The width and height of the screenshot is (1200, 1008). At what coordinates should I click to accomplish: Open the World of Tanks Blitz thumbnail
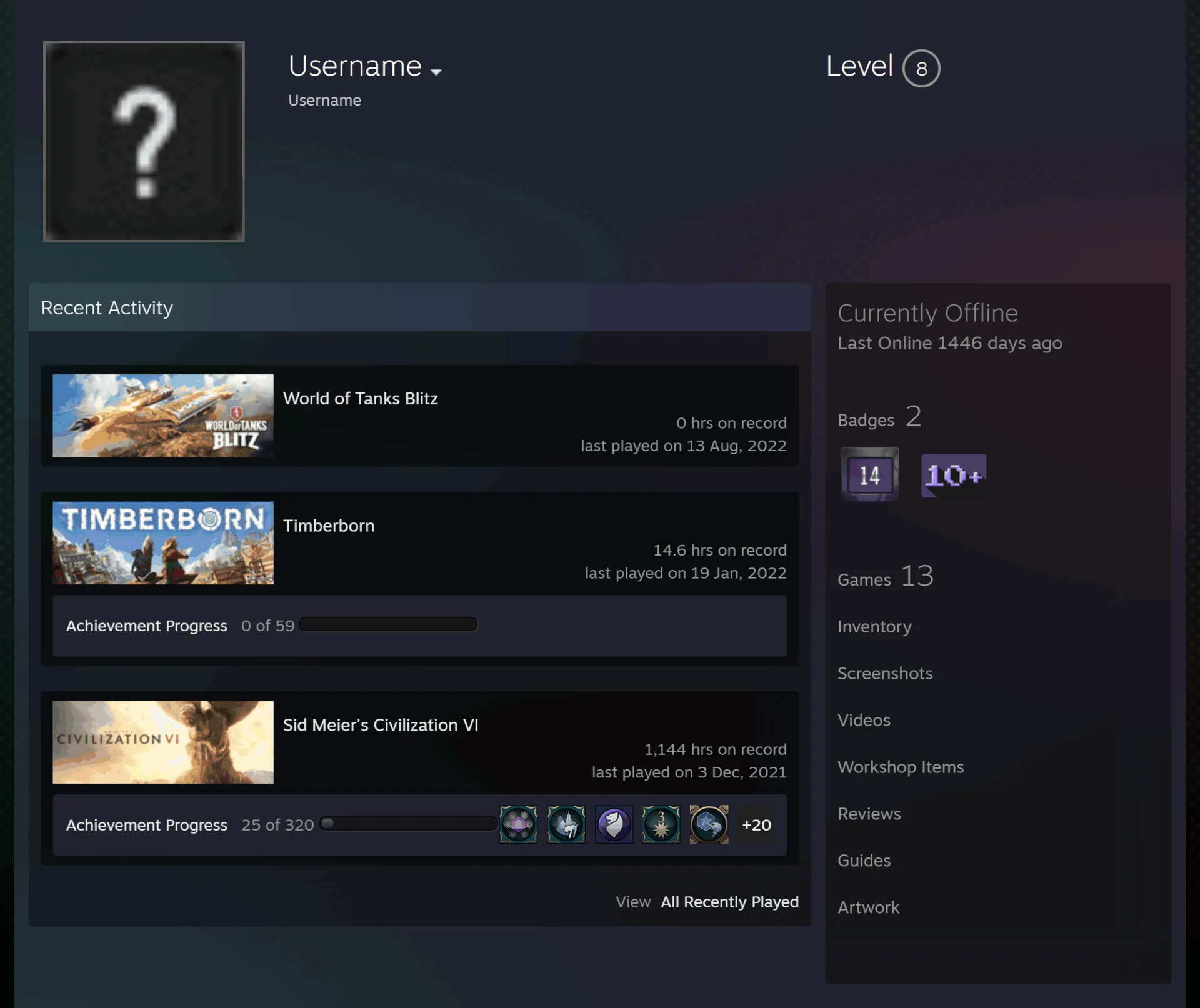point(163,416)
